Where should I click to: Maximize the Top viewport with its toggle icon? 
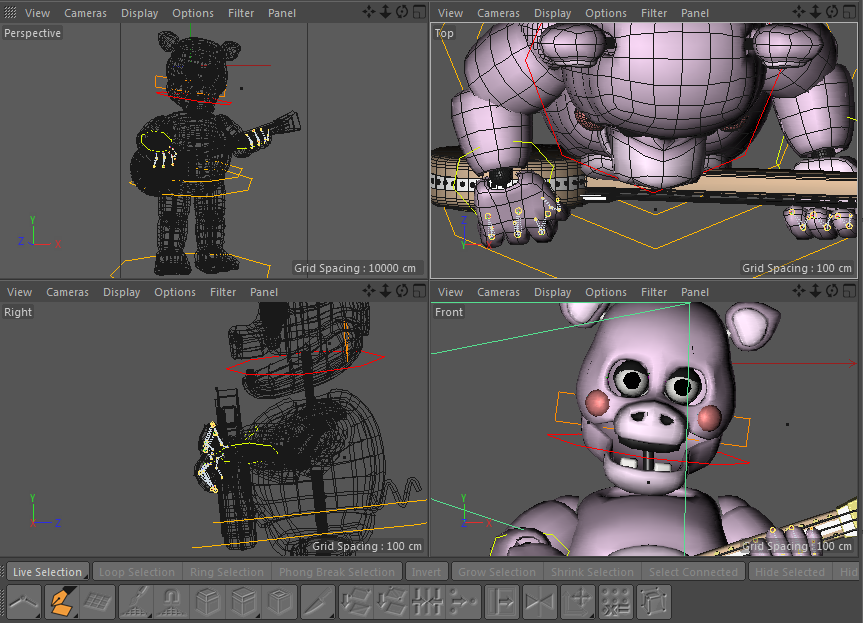pyautogui.click(x=849, y=12)
